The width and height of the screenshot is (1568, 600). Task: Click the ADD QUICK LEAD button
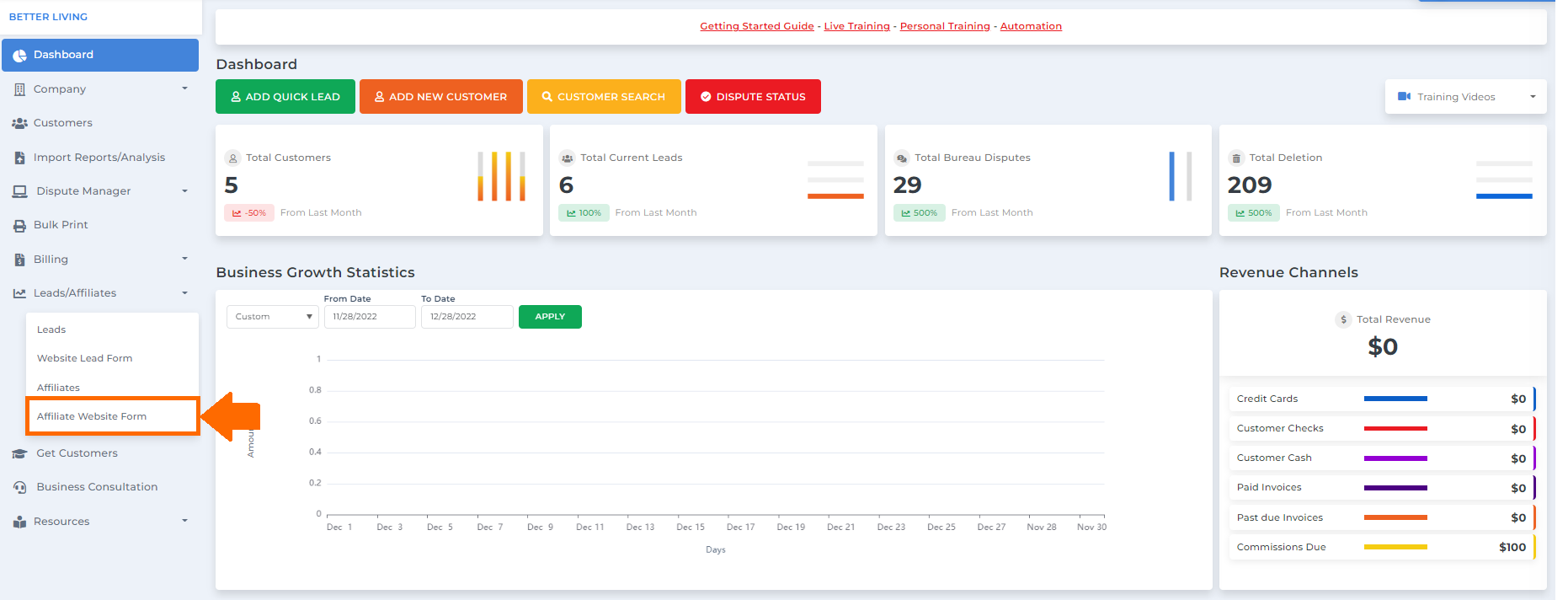click(285, 96)
